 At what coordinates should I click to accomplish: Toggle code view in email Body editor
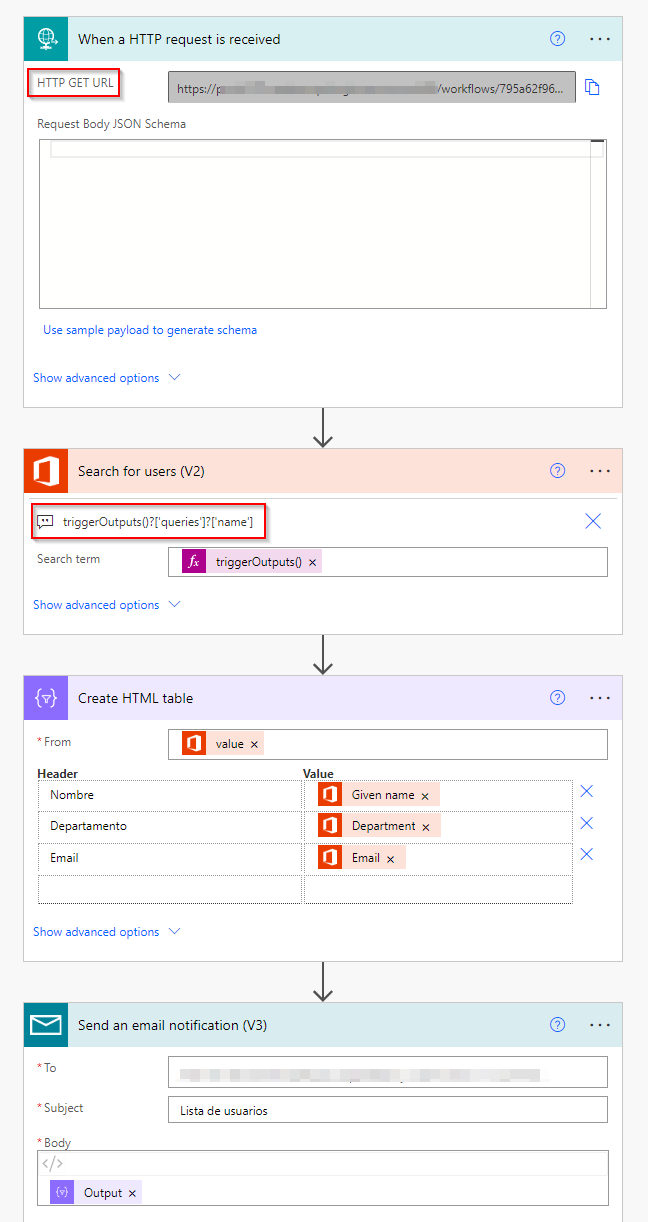click(52, 1163)
